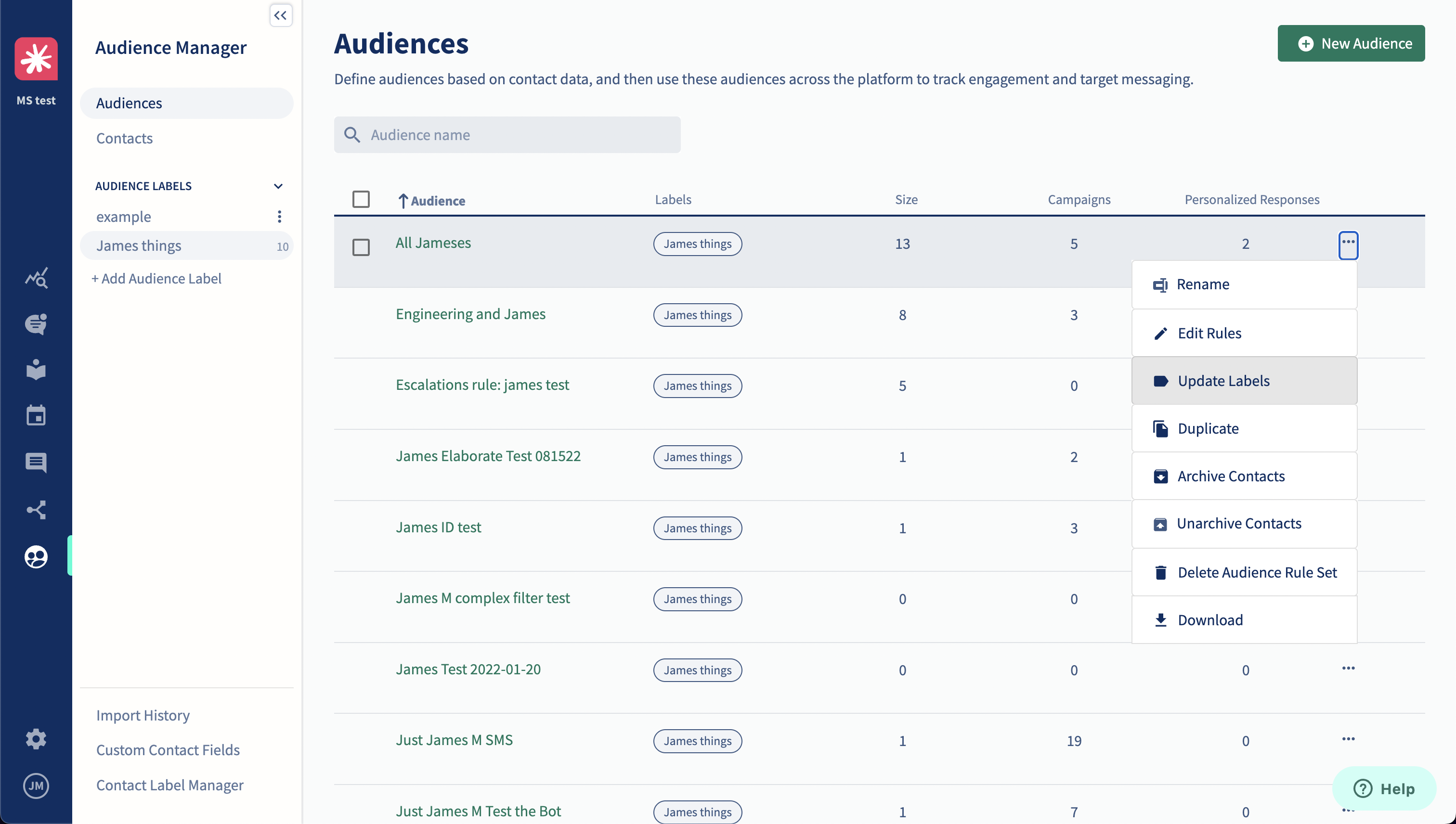Click the size value 13 for All Jameses
This screenshot has height=824, width=1456.
point(902,244)
